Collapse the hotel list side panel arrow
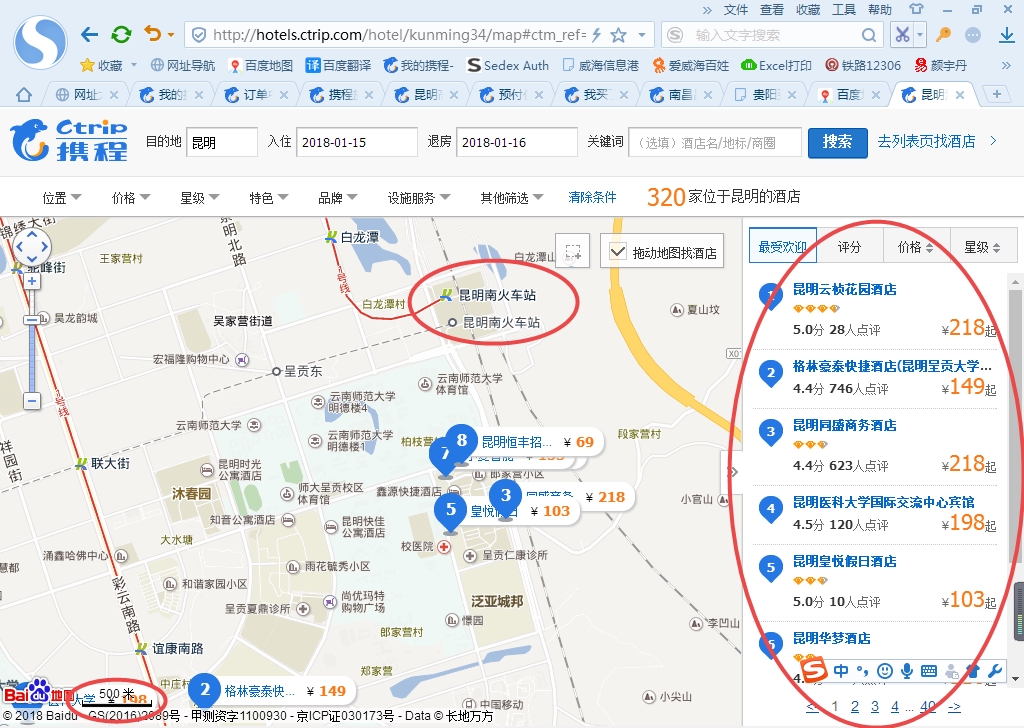This screenshot has height=728, width=1024. click(733, 471)
